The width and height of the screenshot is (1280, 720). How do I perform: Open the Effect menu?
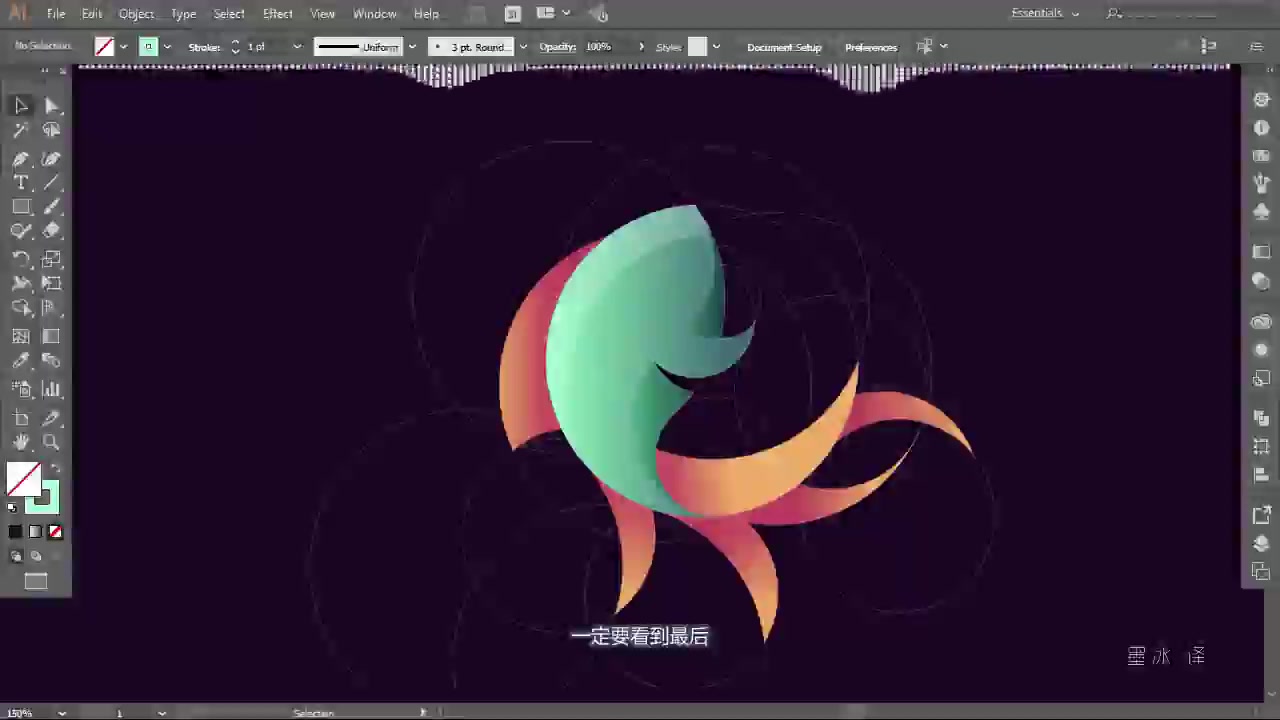click(x=278, y=14)
